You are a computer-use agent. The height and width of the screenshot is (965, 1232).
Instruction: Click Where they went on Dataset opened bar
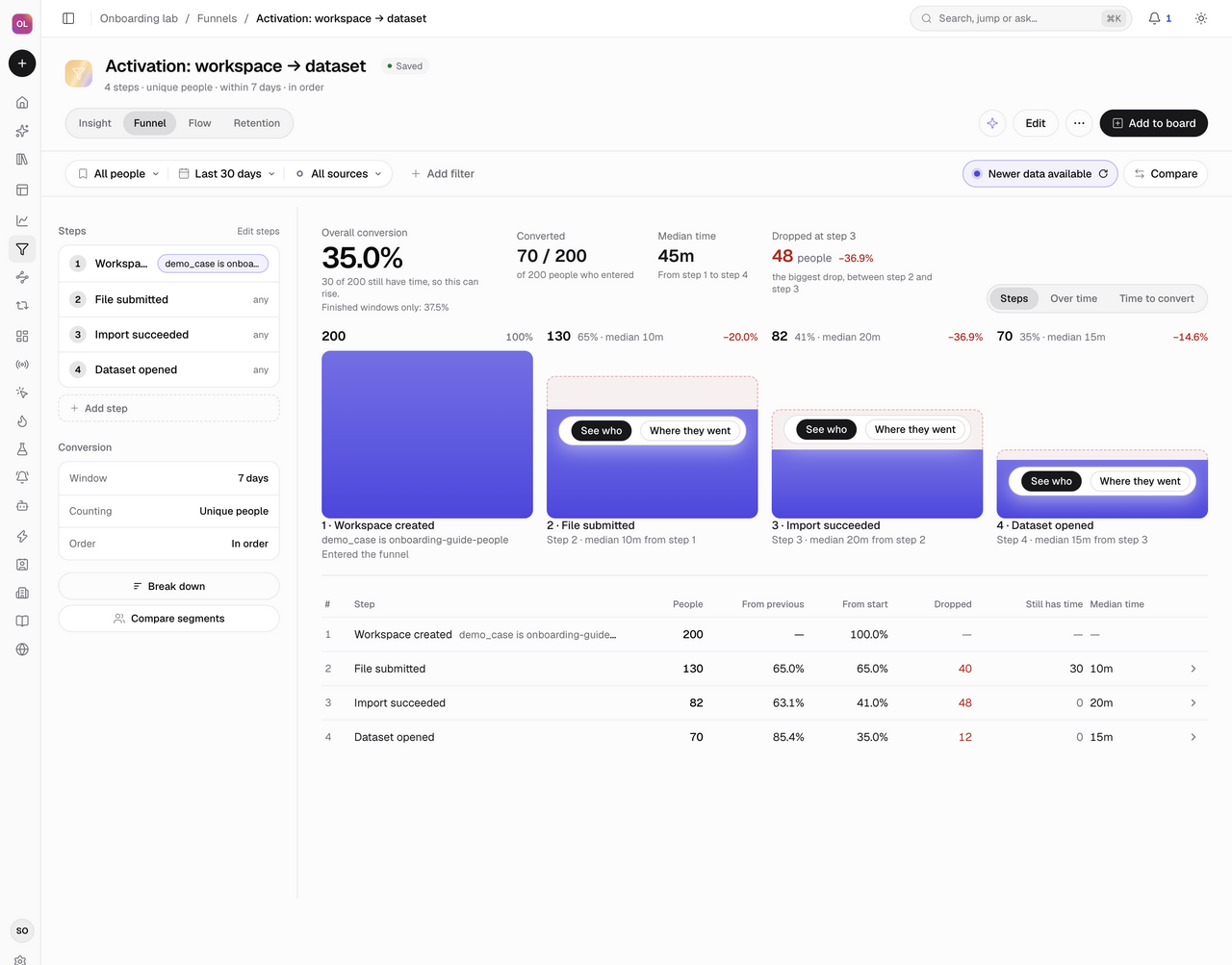coord(1141,481)
